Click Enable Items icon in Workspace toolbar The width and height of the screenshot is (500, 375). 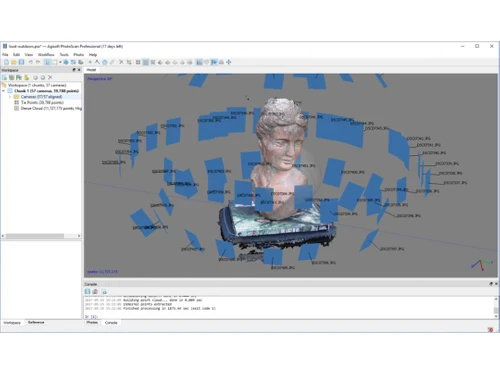(x=35, y=77)
